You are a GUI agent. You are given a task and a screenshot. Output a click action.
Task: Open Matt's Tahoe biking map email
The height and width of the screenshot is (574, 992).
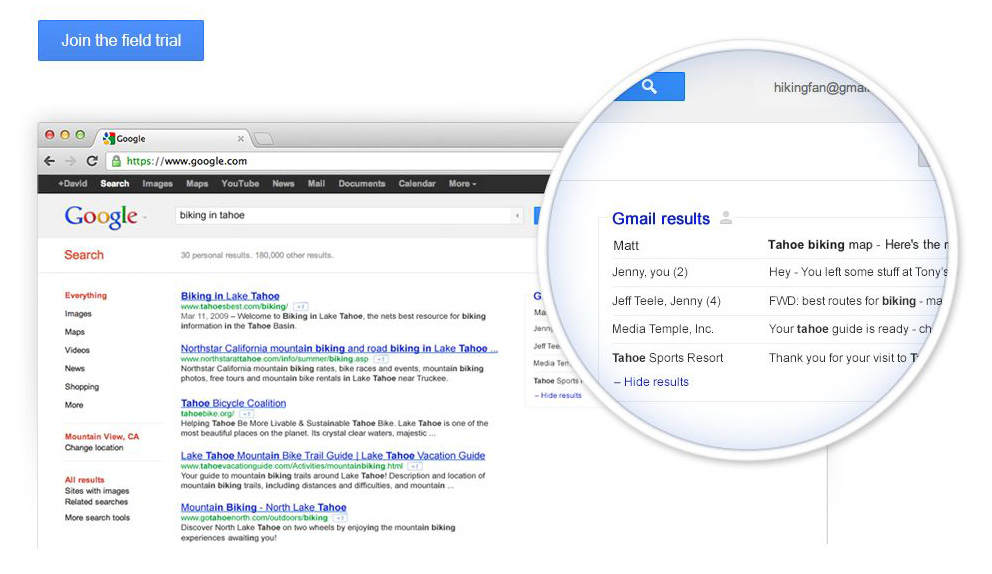click(x=778, y=245)
